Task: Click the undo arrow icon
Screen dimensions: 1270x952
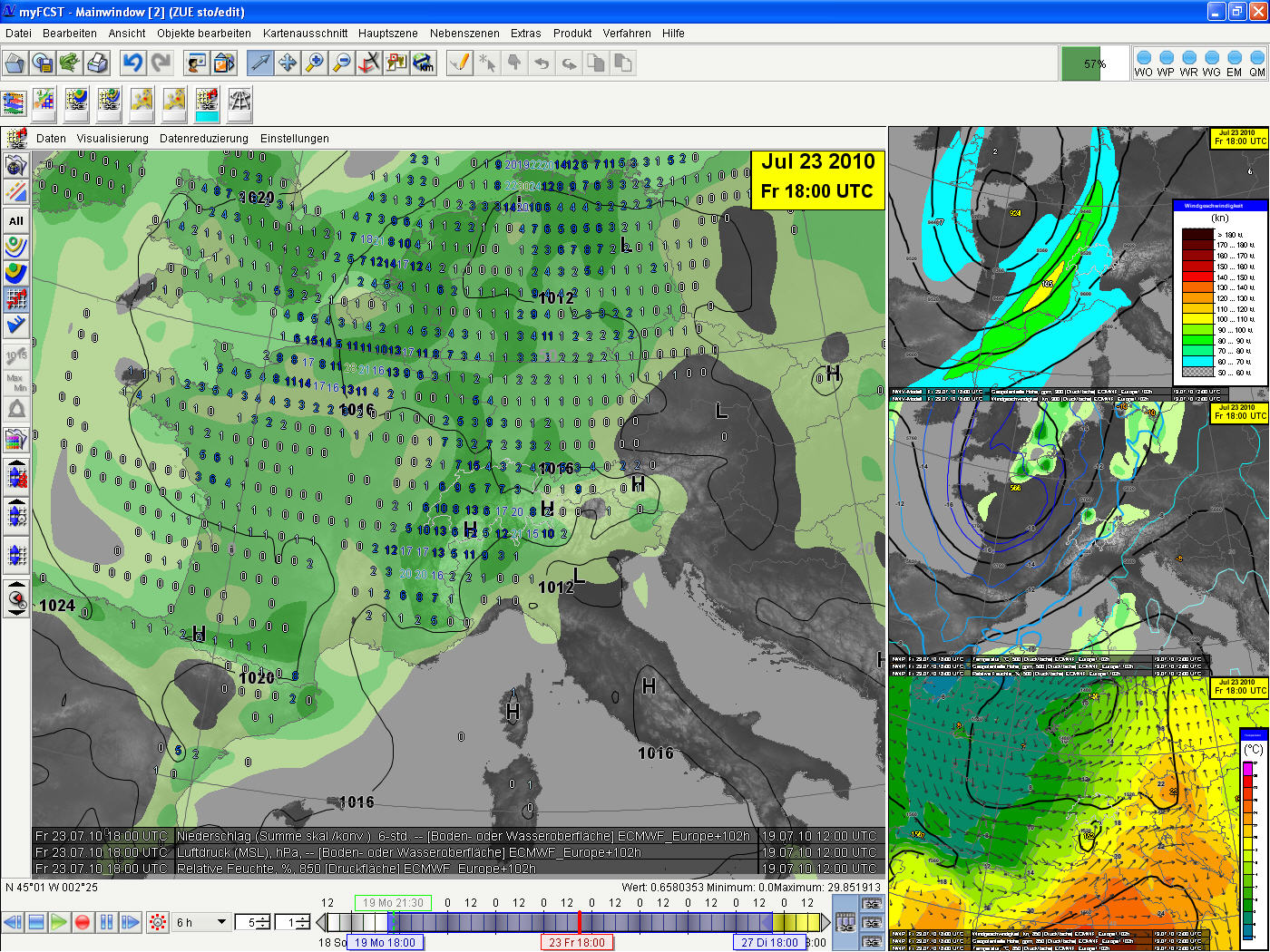Action: tap(133, 63)
